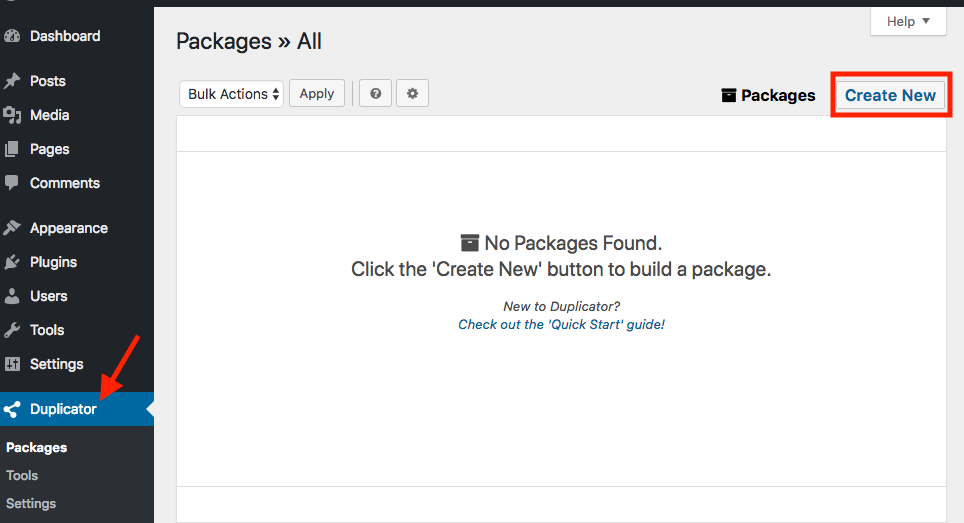The width and height of the screenshot is (964, 523).
Task: Click the Appearance paintbrush icon
Action: click(x=12, y=228)
